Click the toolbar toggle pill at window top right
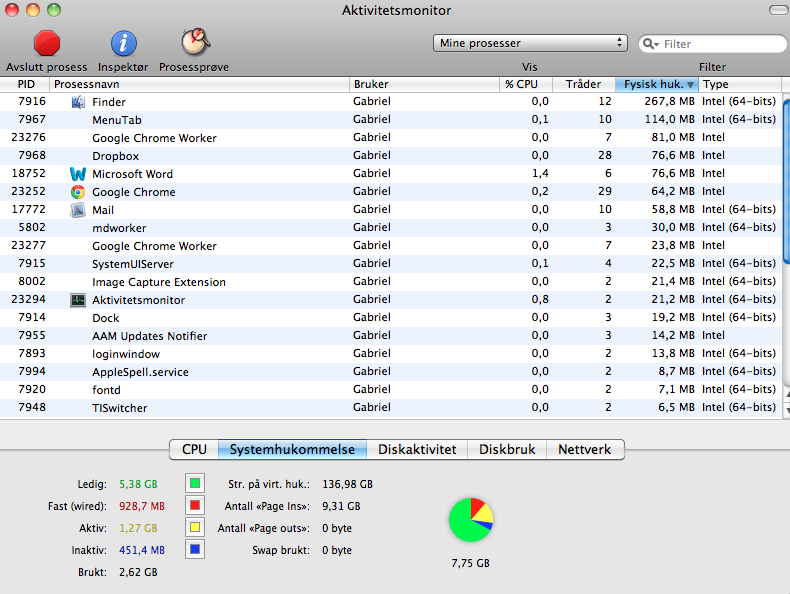Screen dimensions: 790x594 (x=779, y=10)
